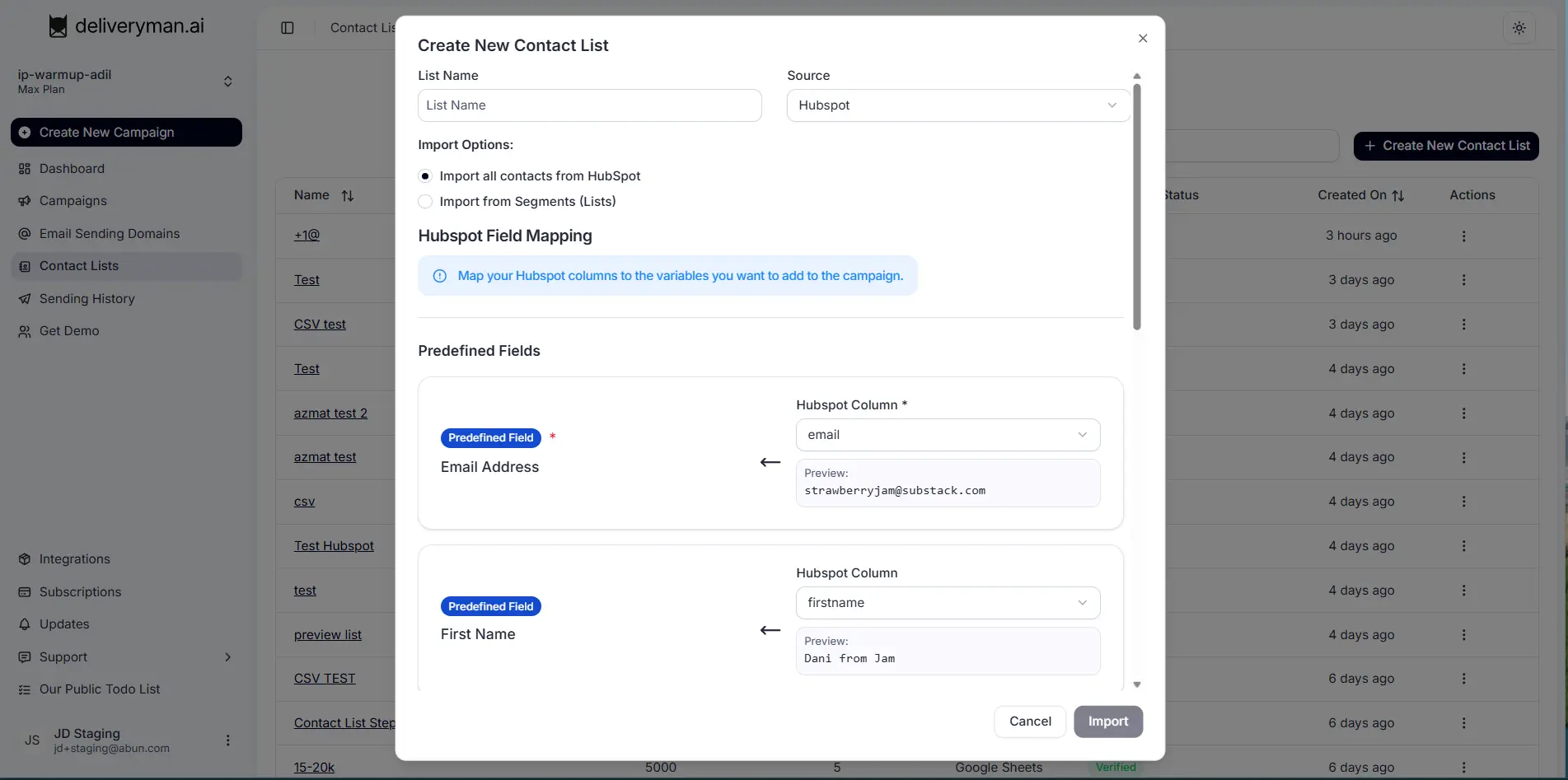The width and height of the screenshot is (1568, 780).
Task: Switch workspace ip-warmup-adil selector
Action: (228, 82)
